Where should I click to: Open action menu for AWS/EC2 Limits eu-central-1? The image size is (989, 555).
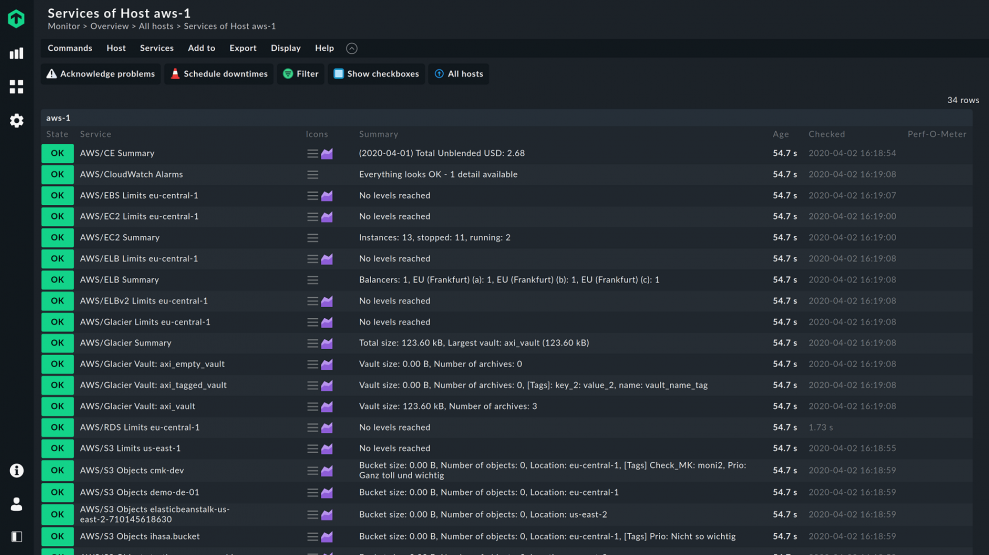pos(312,217)
